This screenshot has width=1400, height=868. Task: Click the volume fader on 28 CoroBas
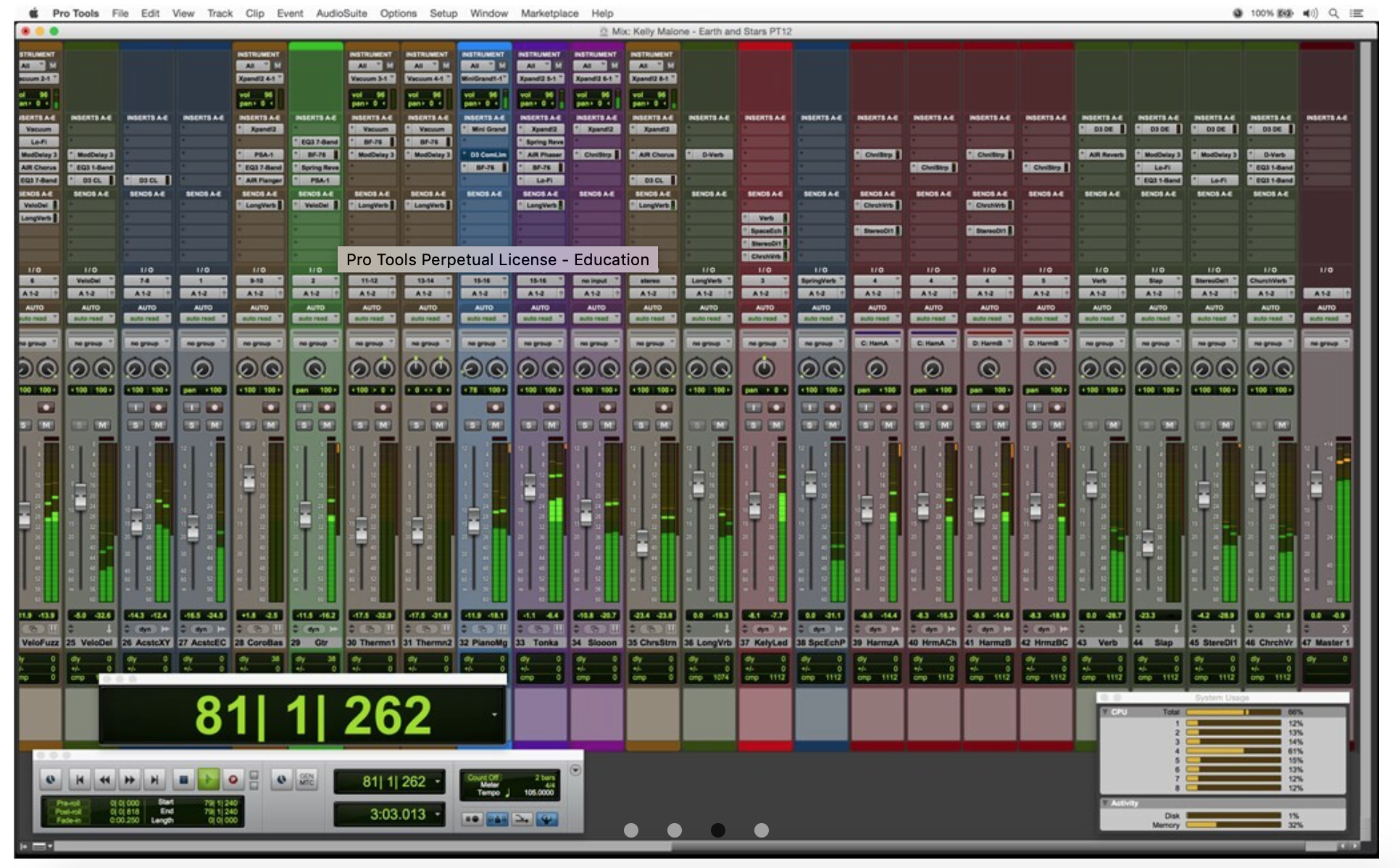click(x=249, y=478)
